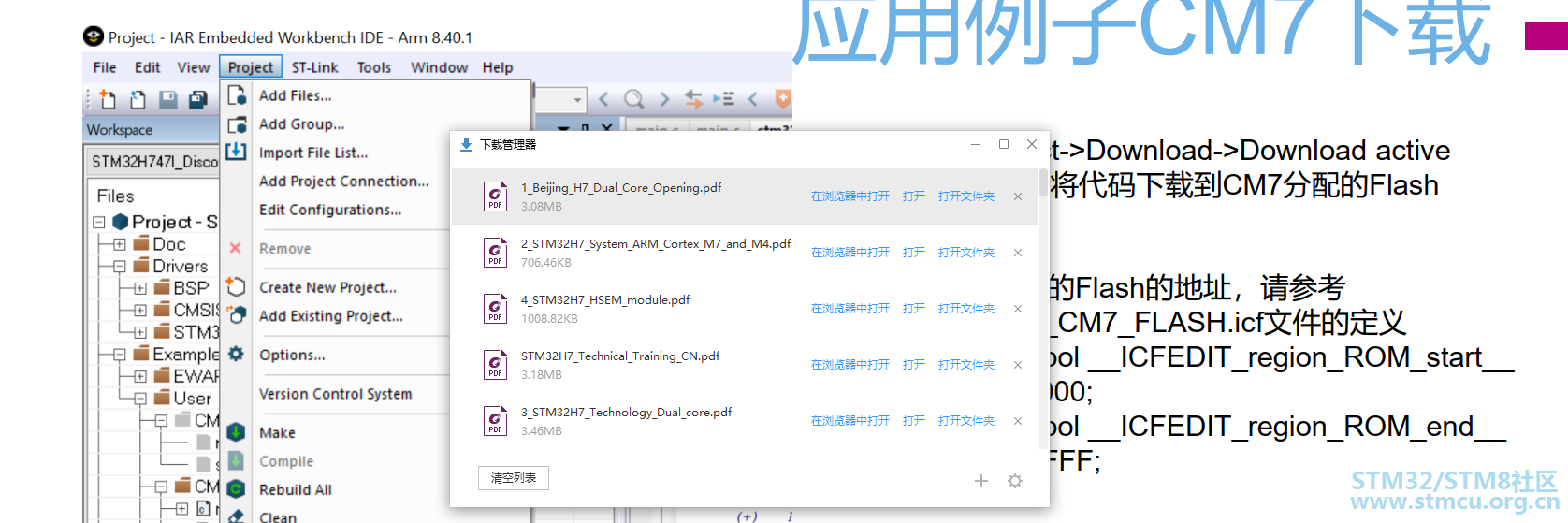Click the Import File List icon
This screenshot has height=523, width=1568.
(237, 151)
